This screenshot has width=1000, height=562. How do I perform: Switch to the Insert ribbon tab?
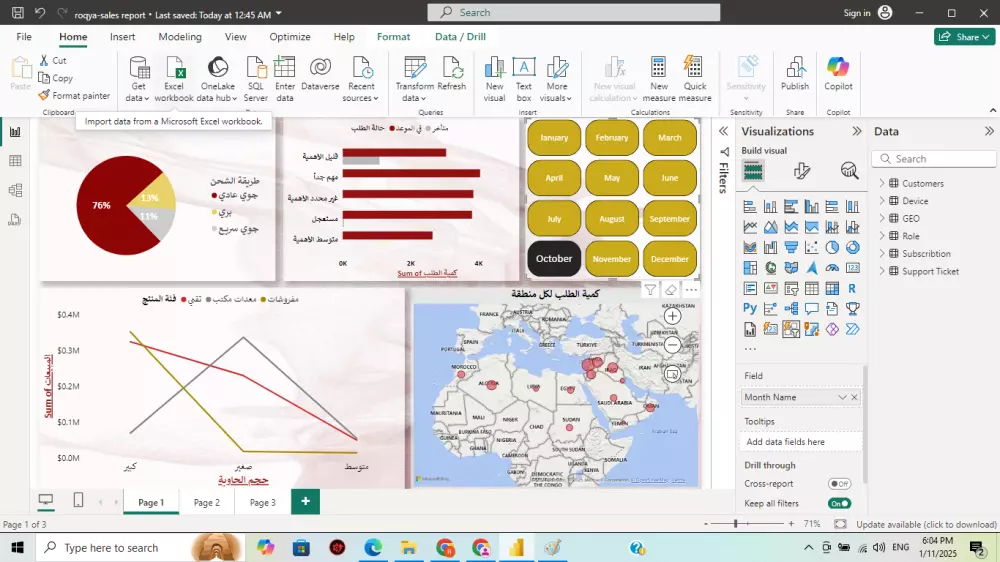click(122, 37)
